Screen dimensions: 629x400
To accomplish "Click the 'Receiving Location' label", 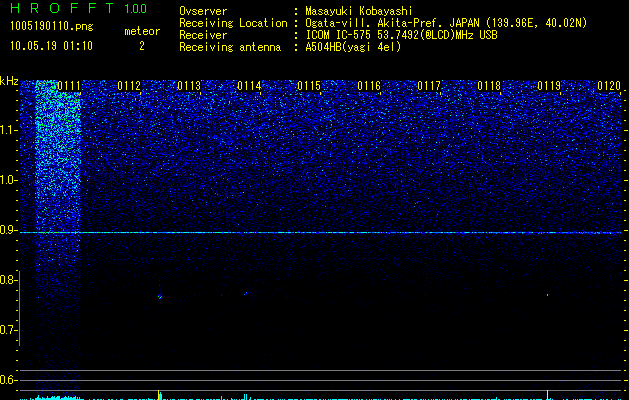I will 233,23.
